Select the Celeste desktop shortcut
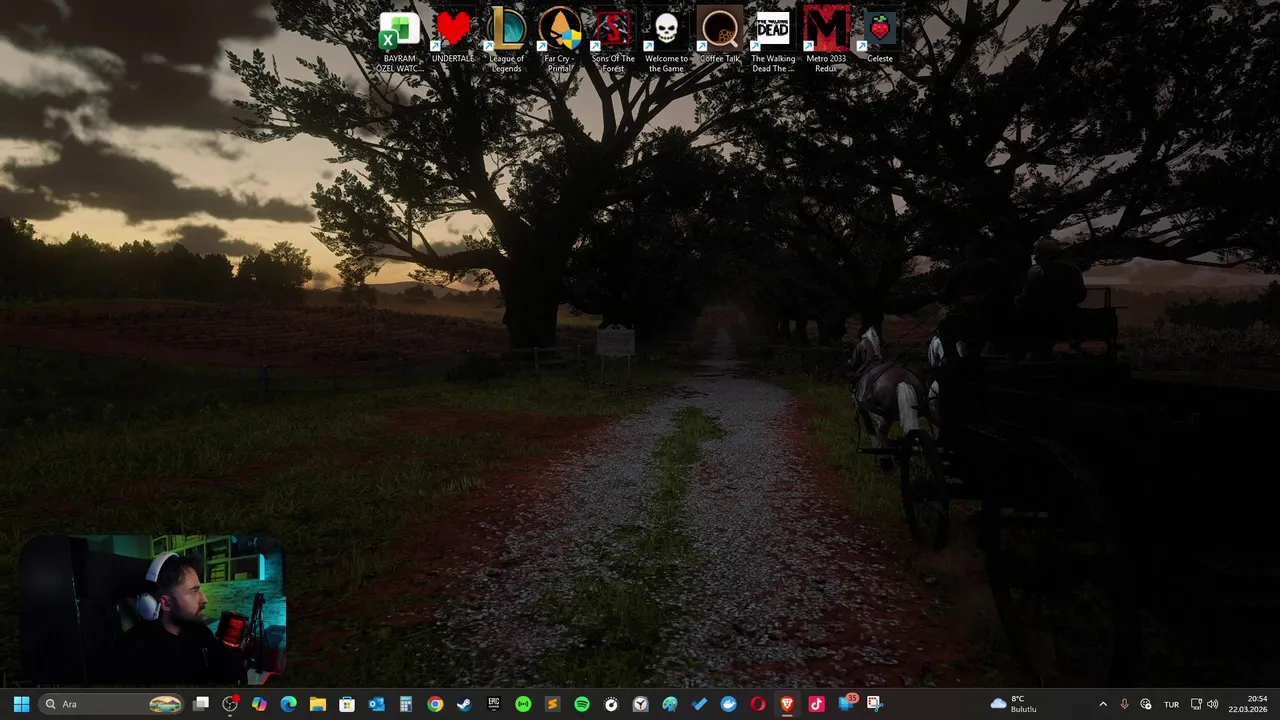The height and width of the screenshot is (720, 1280). (880, 38)
